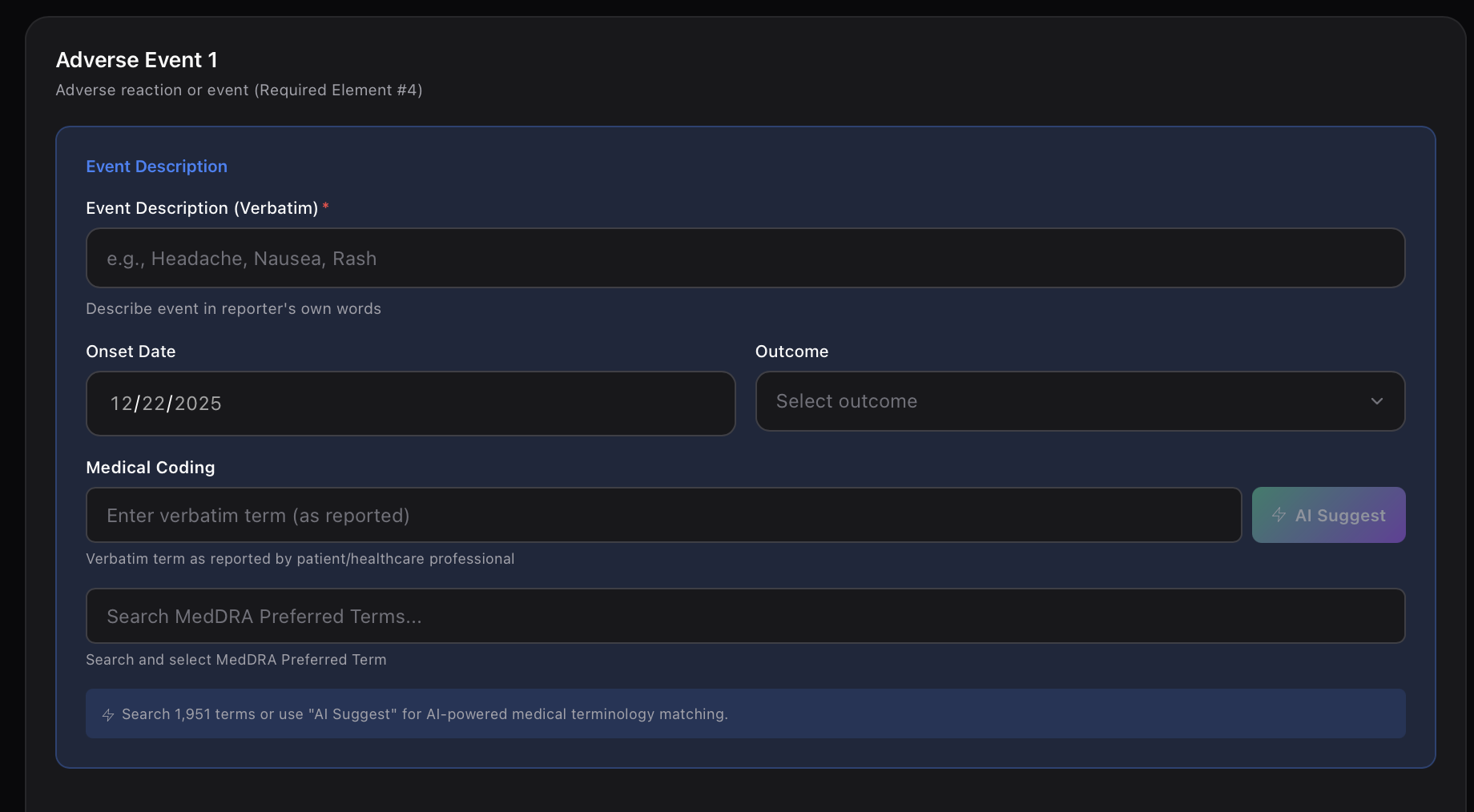Viewport: 1474px width, 812px height.
Task: Click the Enter verbatim term field
Action: [663, 516]
